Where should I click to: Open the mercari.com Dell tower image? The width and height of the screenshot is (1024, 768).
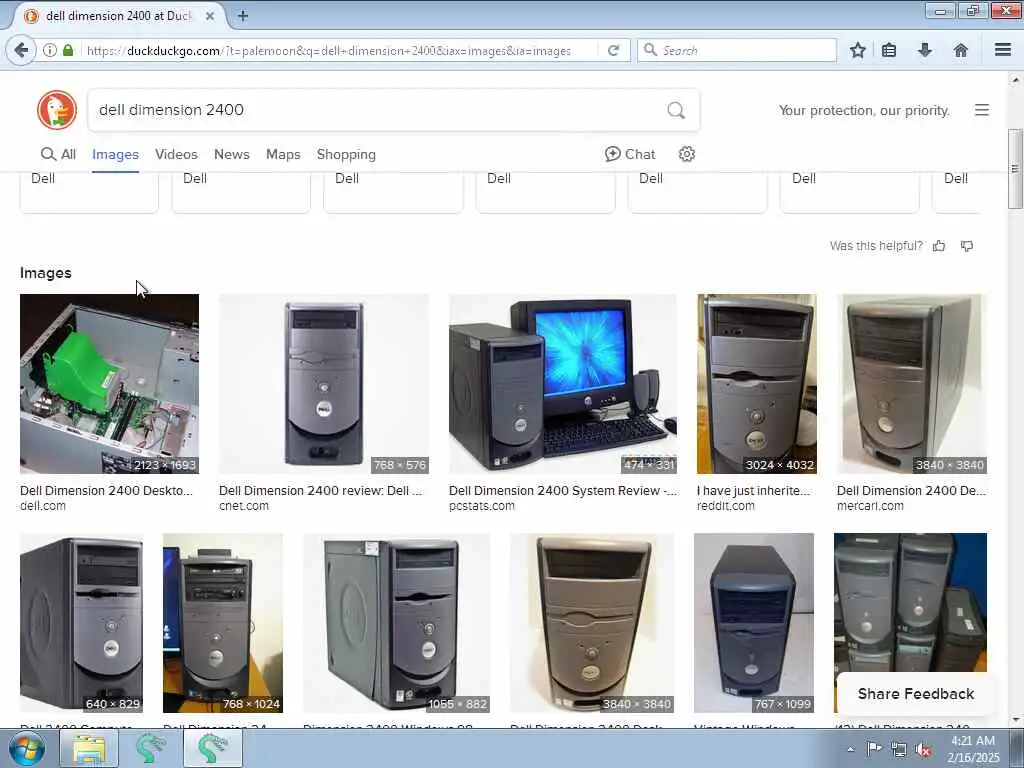(x=912, y=384)
